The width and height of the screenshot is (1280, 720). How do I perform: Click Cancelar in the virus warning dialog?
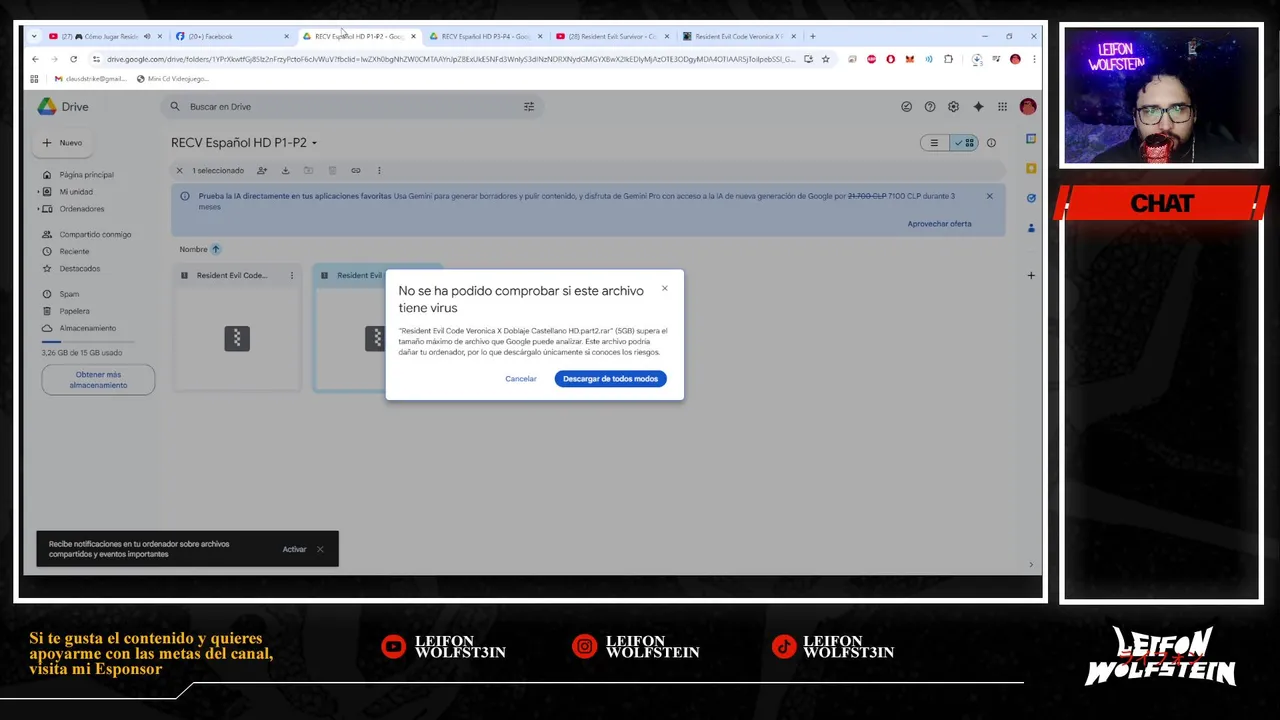[x=520, y=379]
